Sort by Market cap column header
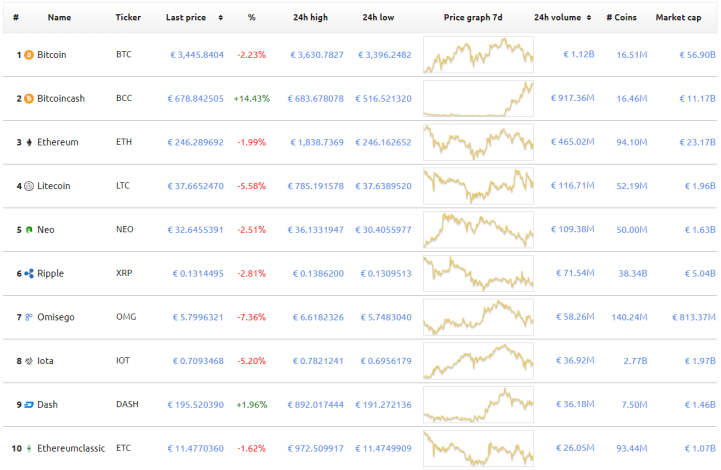This screenshot has height=470, width=721. tap(676, 18)
